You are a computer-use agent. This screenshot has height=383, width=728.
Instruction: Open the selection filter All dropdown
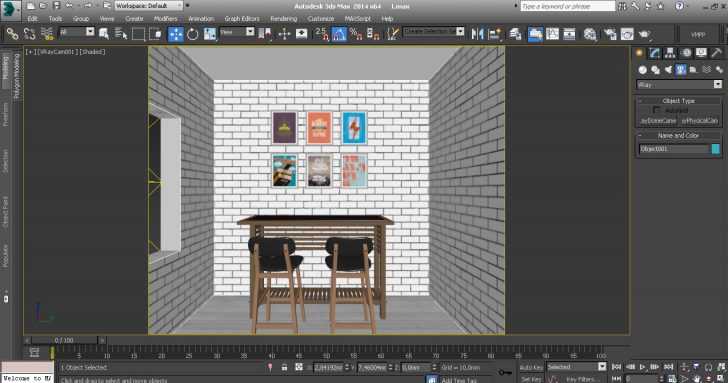[x=77, y=32]
